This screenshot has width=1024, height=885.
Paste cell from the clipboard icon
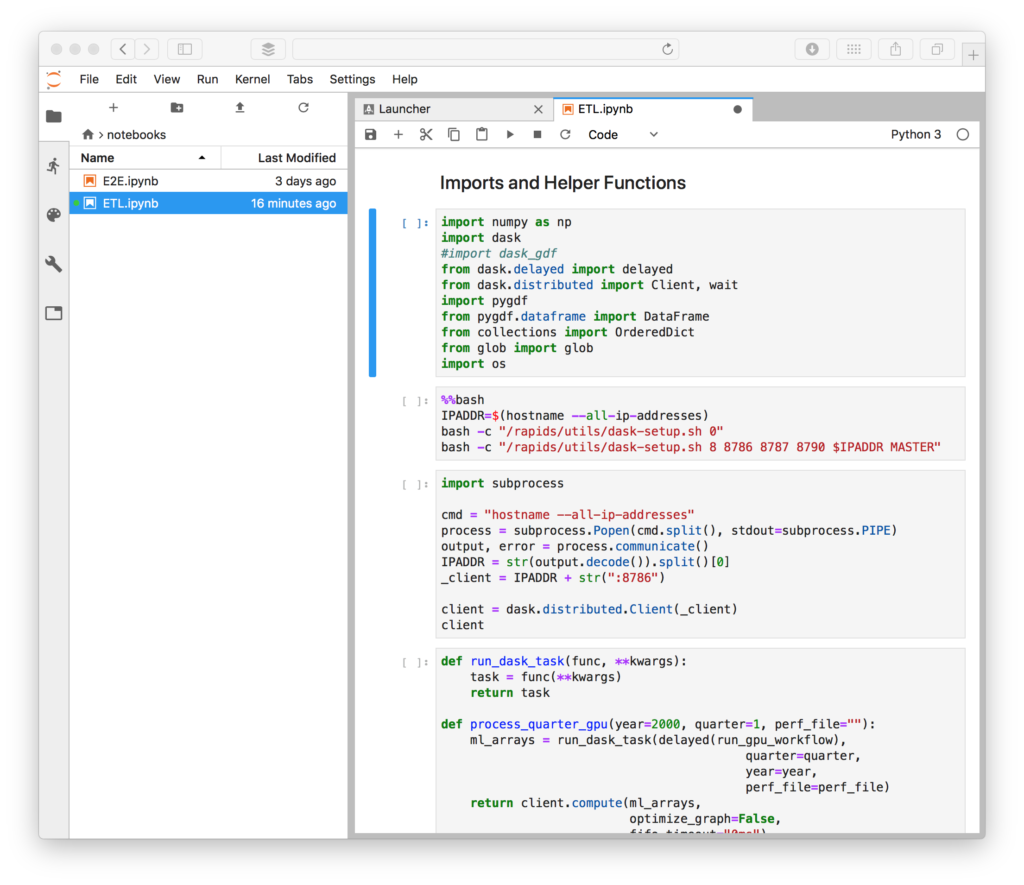coord(481,134)
